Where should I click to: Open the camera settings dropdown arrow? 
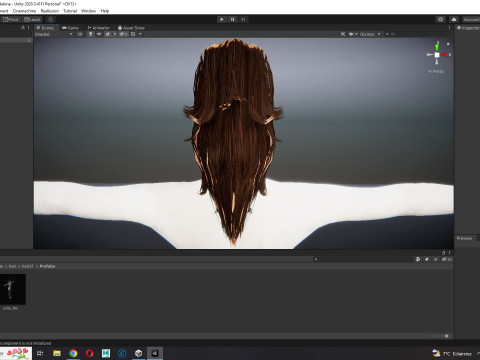[356, 34]
